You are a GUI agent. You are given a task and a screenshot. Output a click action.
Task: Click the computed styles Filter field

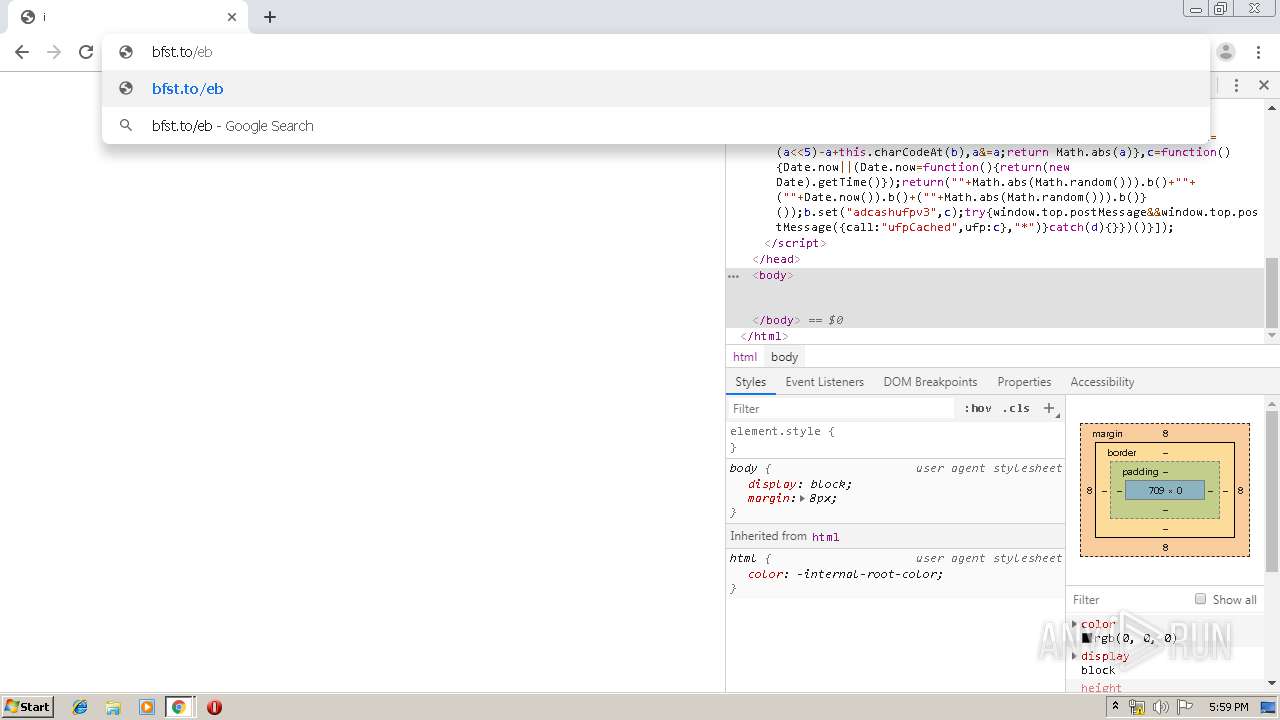coord(1127,600)
